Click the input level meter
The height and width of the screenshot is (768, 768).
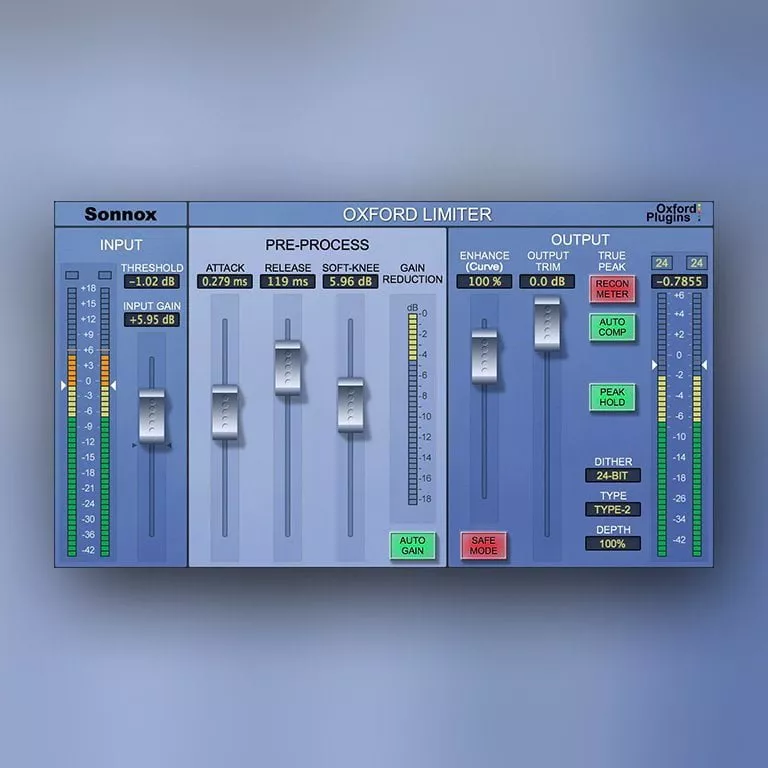(88, 422)
